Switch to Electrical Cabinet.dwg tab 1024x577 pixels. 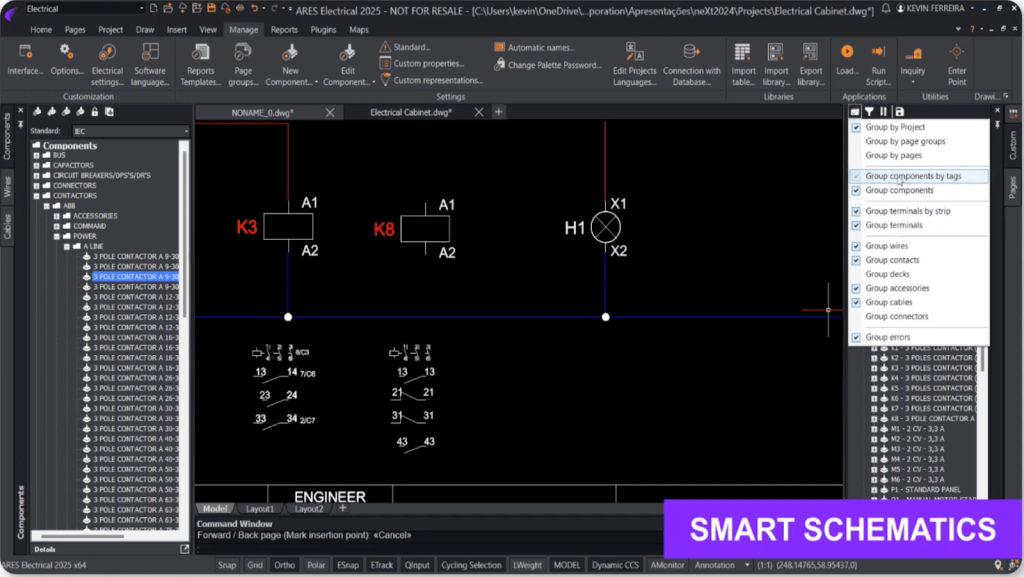pyautogui.click(x=410, y=112)
